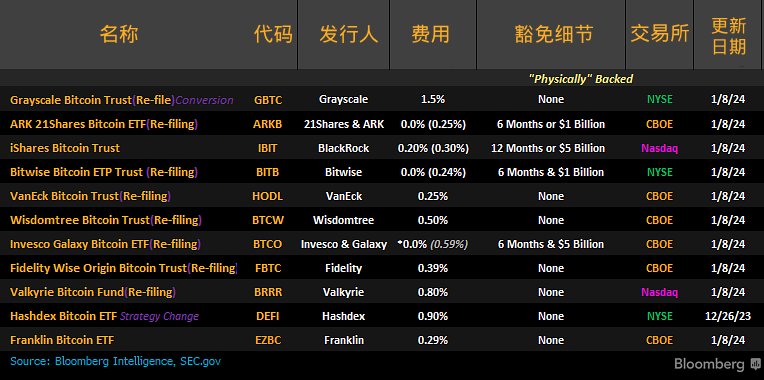Click the 发行人 column header

[349, 35]
